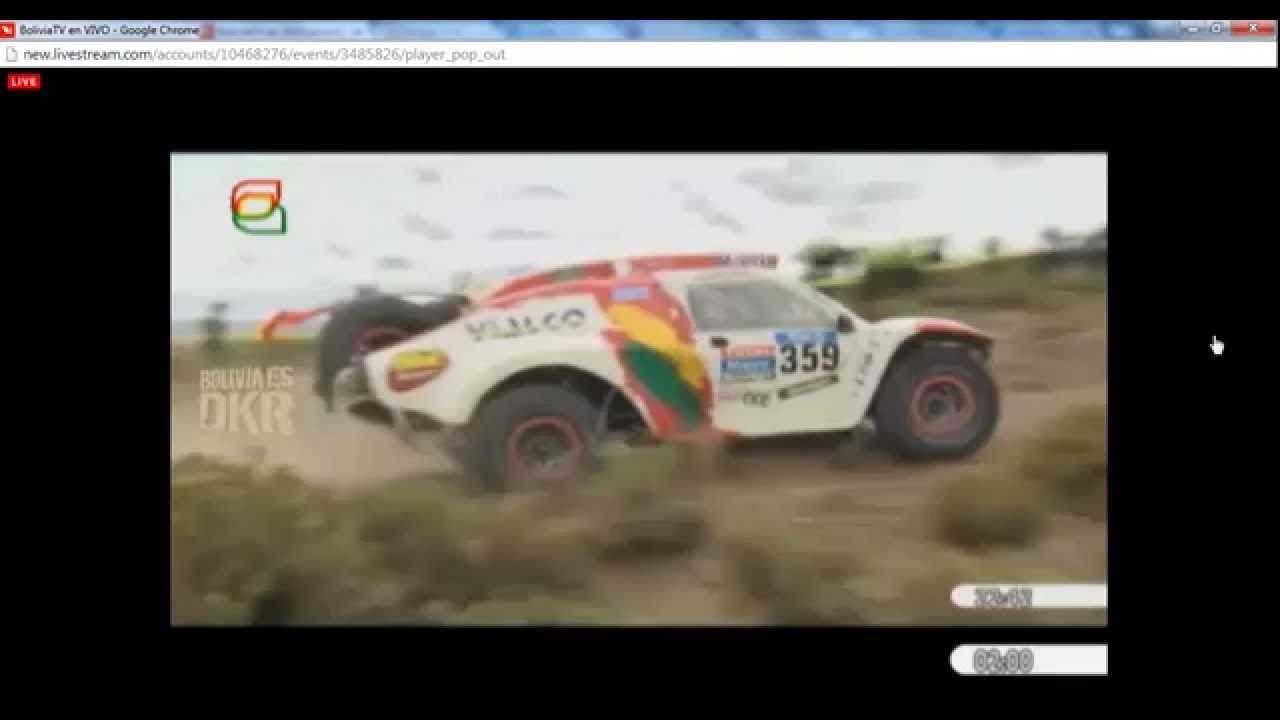
Task: Click the Livestream favicon in the title bar
Action: (x=8, y=30)
